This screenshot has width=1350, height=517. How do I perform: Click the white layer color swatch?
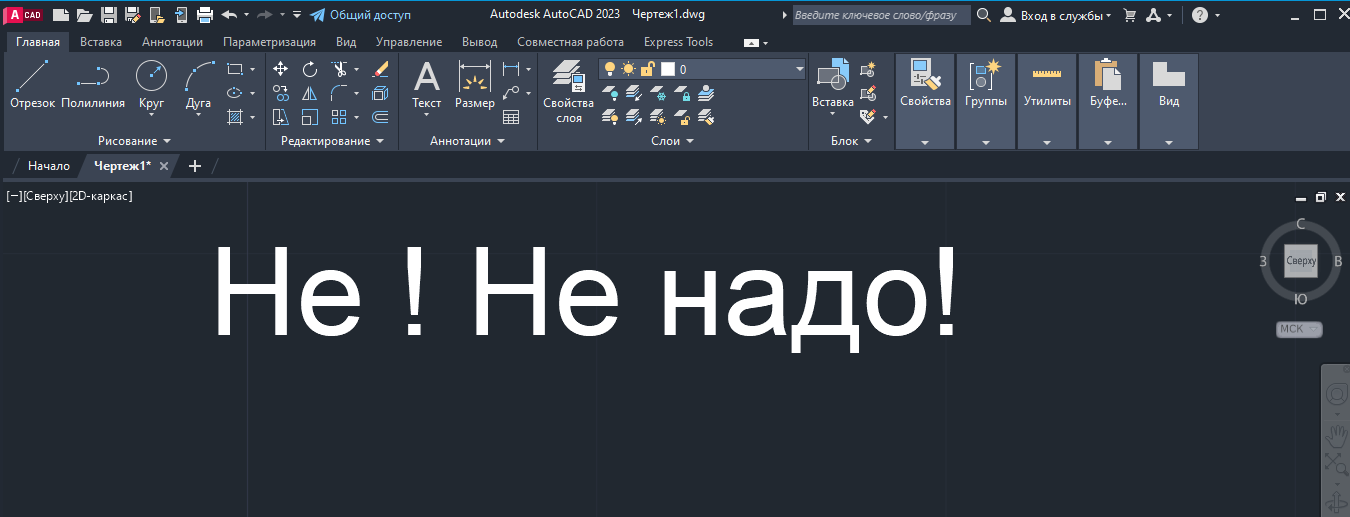coord(668,69)
